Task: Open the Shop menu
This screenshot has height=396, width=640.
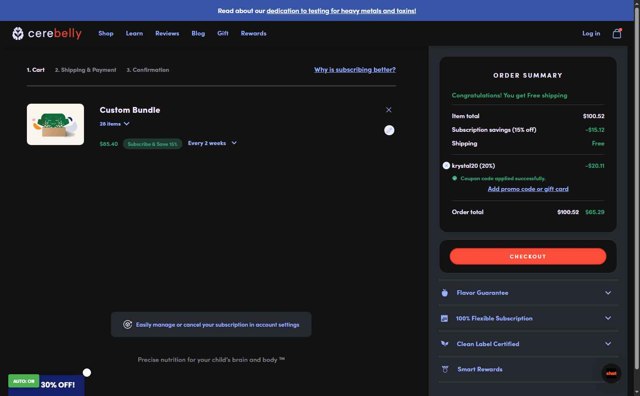Action: (106, 33)
